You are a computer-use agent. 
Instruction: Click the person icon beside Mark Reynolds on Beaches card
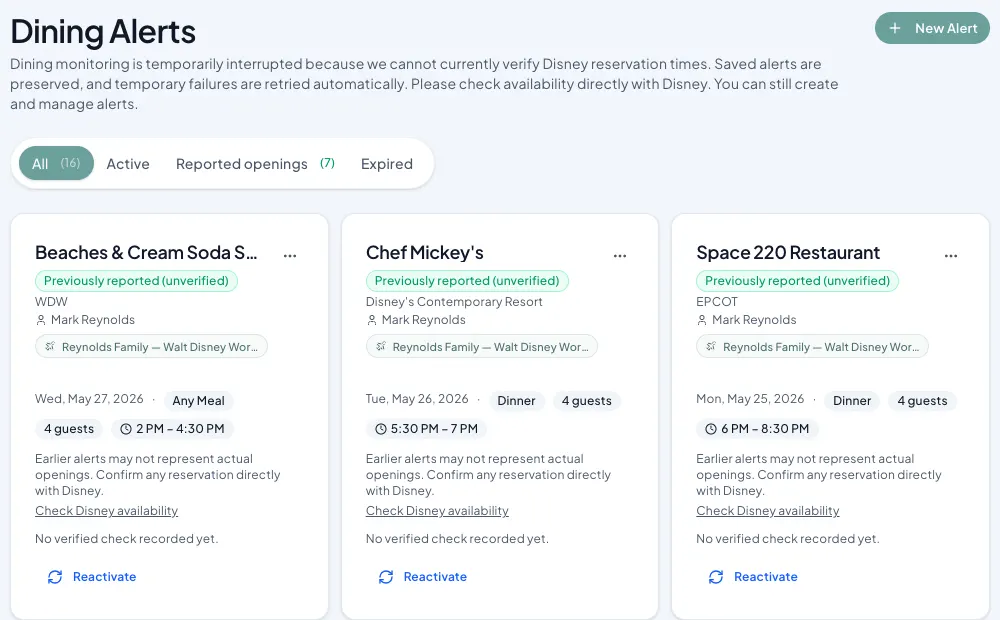tap(41, 320)
